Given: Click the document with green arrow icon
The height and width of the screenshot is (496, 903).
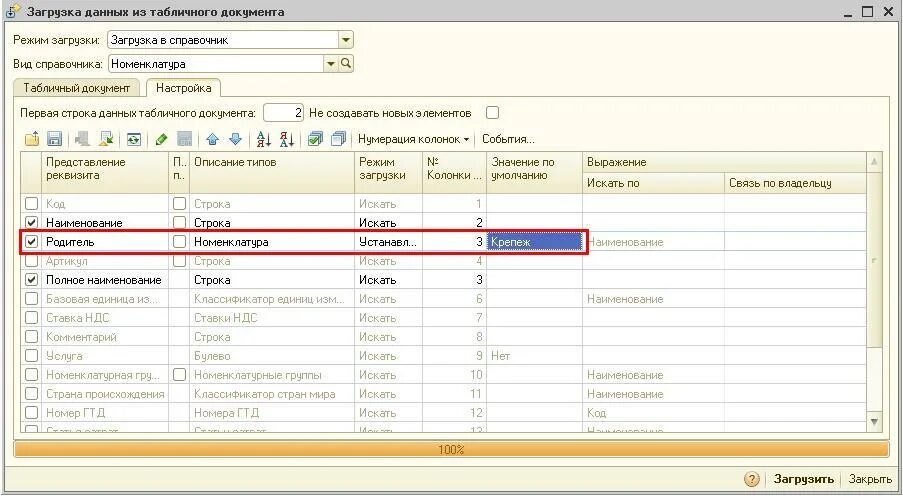Looking at the screenshot, I should 106,139.
